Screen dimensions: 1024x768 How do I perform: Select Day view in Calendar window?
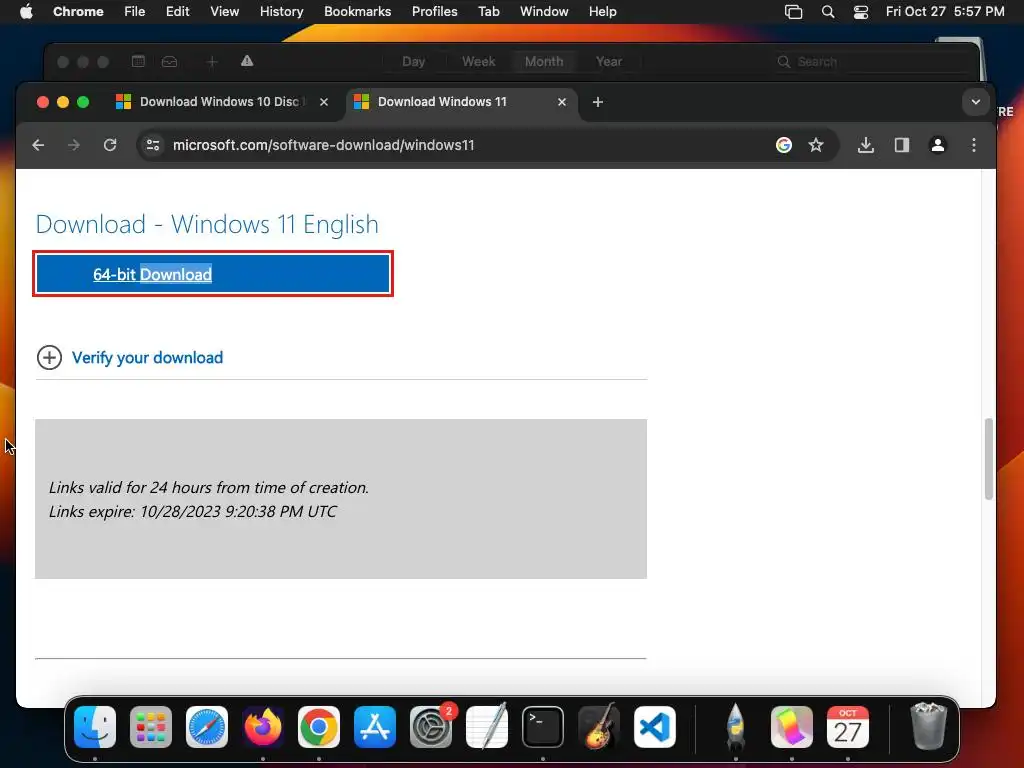pyautogui.click(x=413, y=61)
